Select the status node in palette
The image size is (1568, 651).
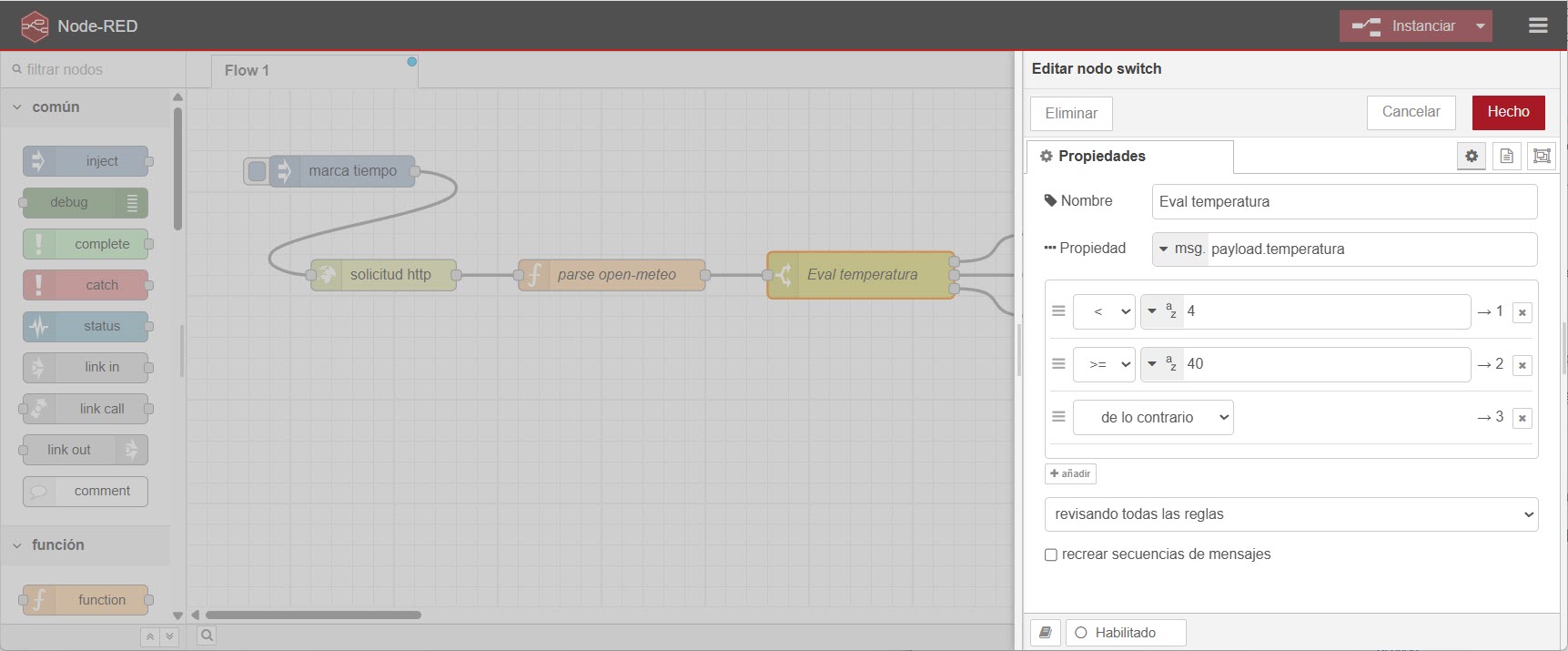tap(86, 326)
